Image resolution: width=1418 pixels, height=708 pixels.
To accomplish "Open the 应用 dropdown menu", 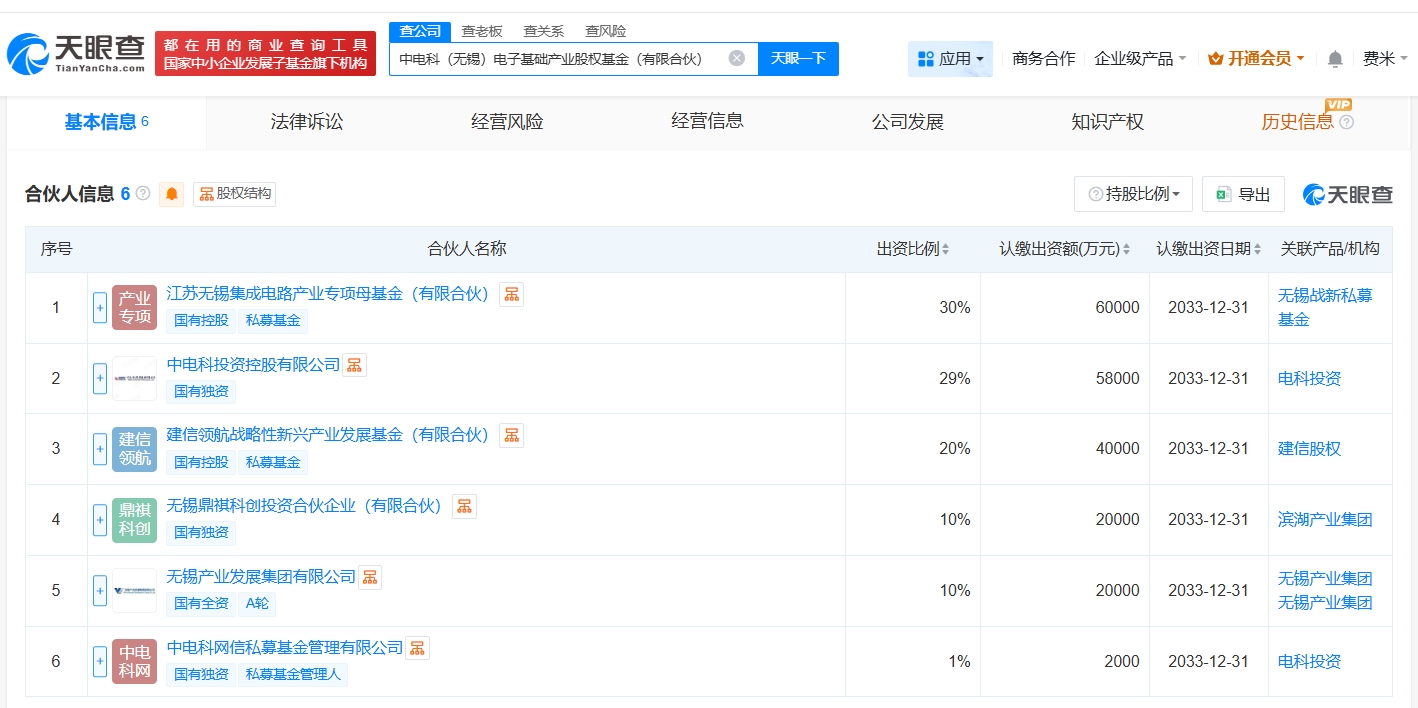I will (x=950, y=59).
